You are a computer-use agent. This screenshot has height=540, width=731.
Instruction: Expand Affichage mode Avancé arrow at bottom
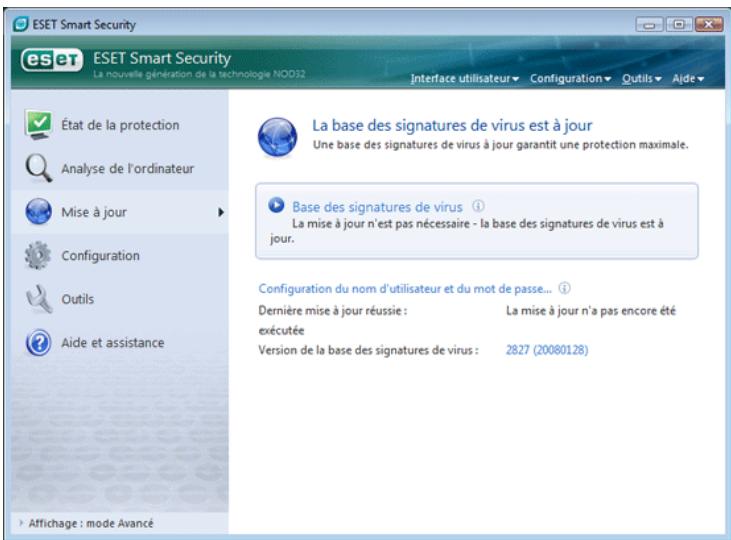point(21,523)
